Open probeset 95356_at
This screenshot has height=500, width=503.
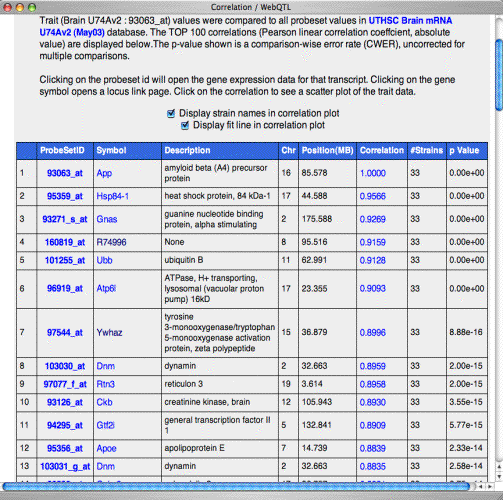65,448
